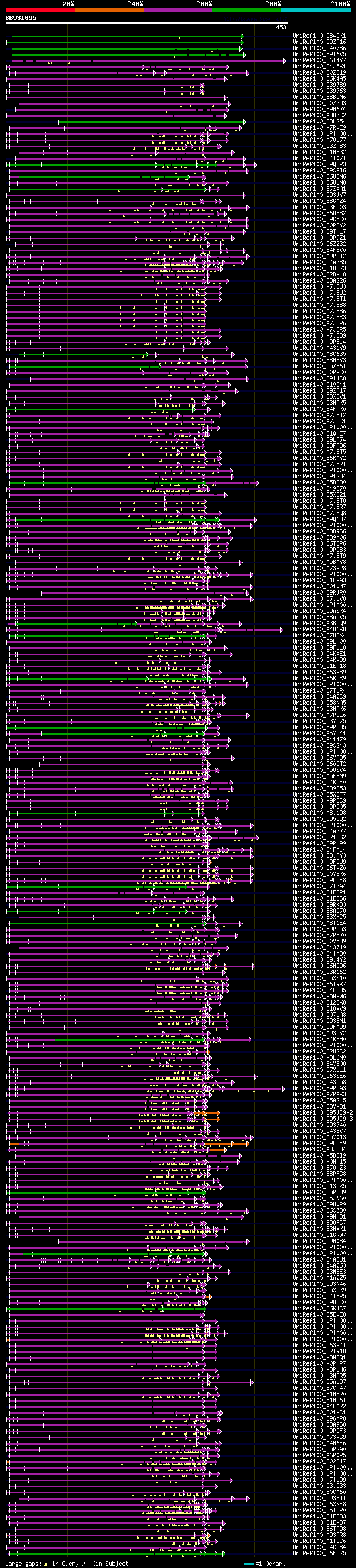The image size is (356, 1568).
Task: Select the UniRef100_B9T0L7 label
Action: pos(319,231)
